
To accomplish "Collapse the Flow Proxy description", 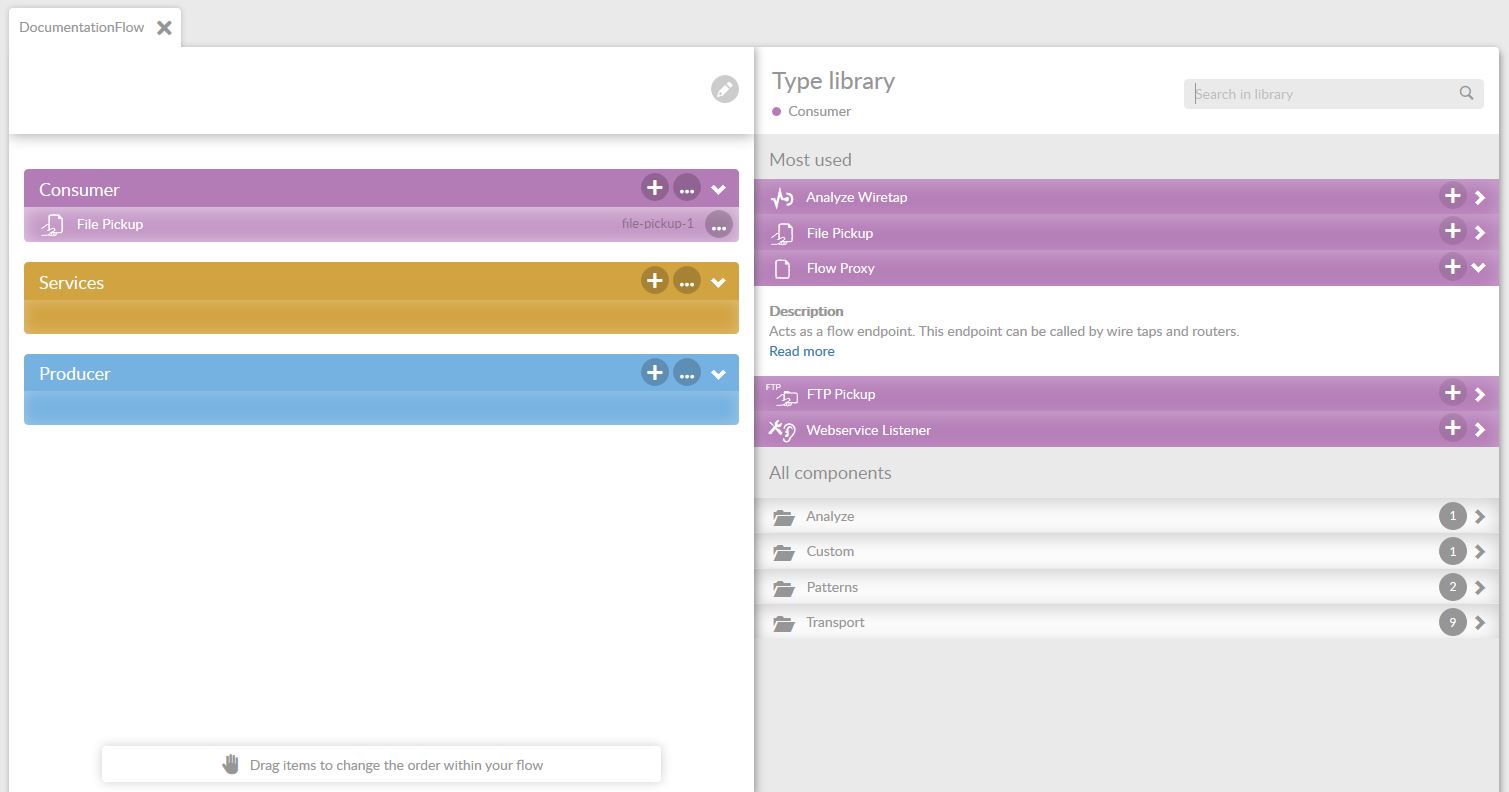I will (x=1480, y=268).
